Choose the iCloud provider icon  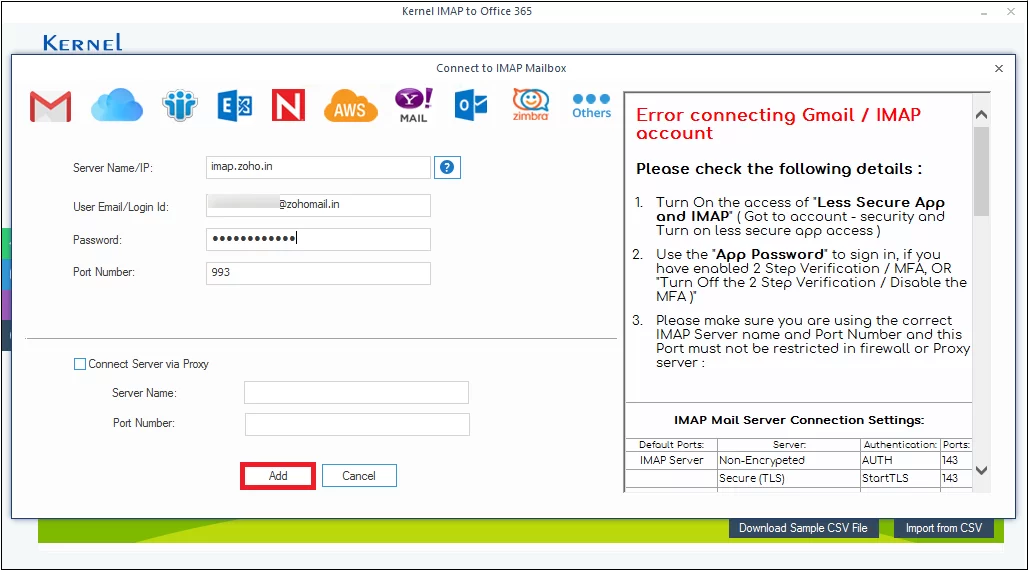point(117,105)
